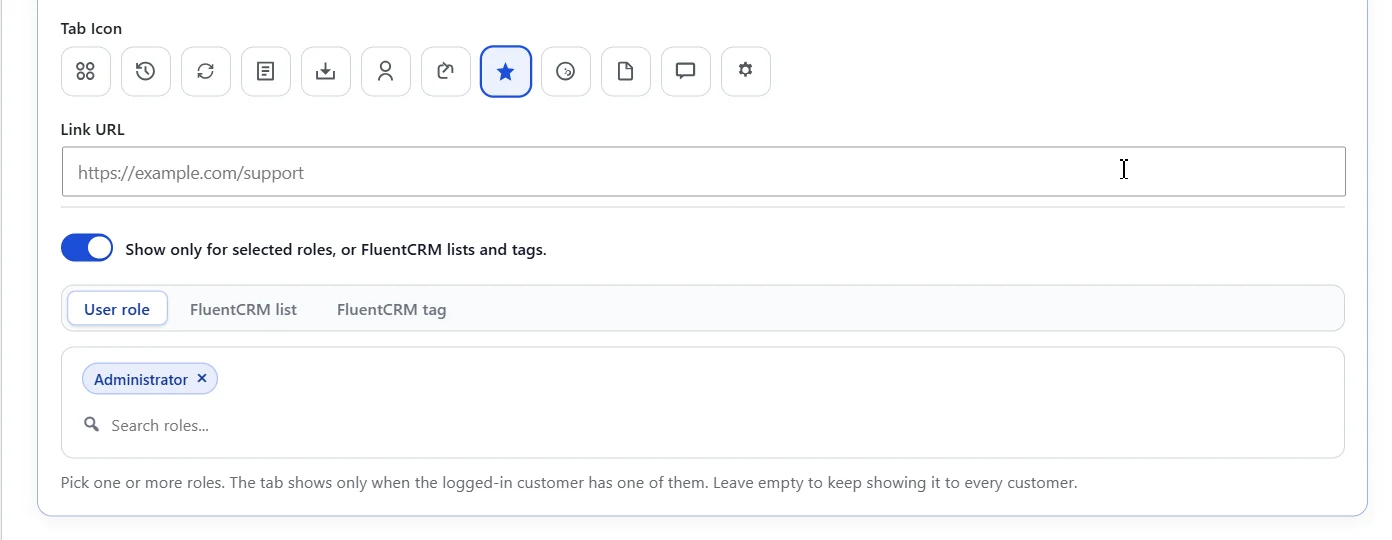This screenshot has width=1392, height=540.
Task: Choose the chat bubble tab icon
Action: (x=686, y=71)
